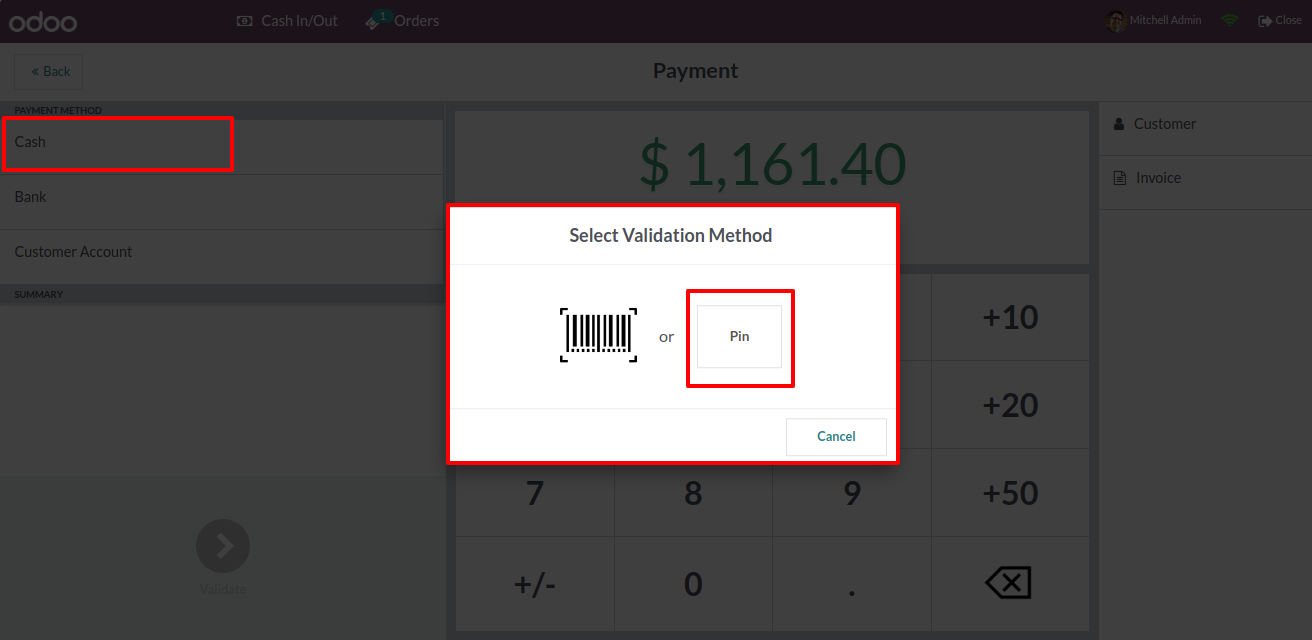Select the Cash payment method
This screenshot has width=1312, height=640.
[30, 142]
